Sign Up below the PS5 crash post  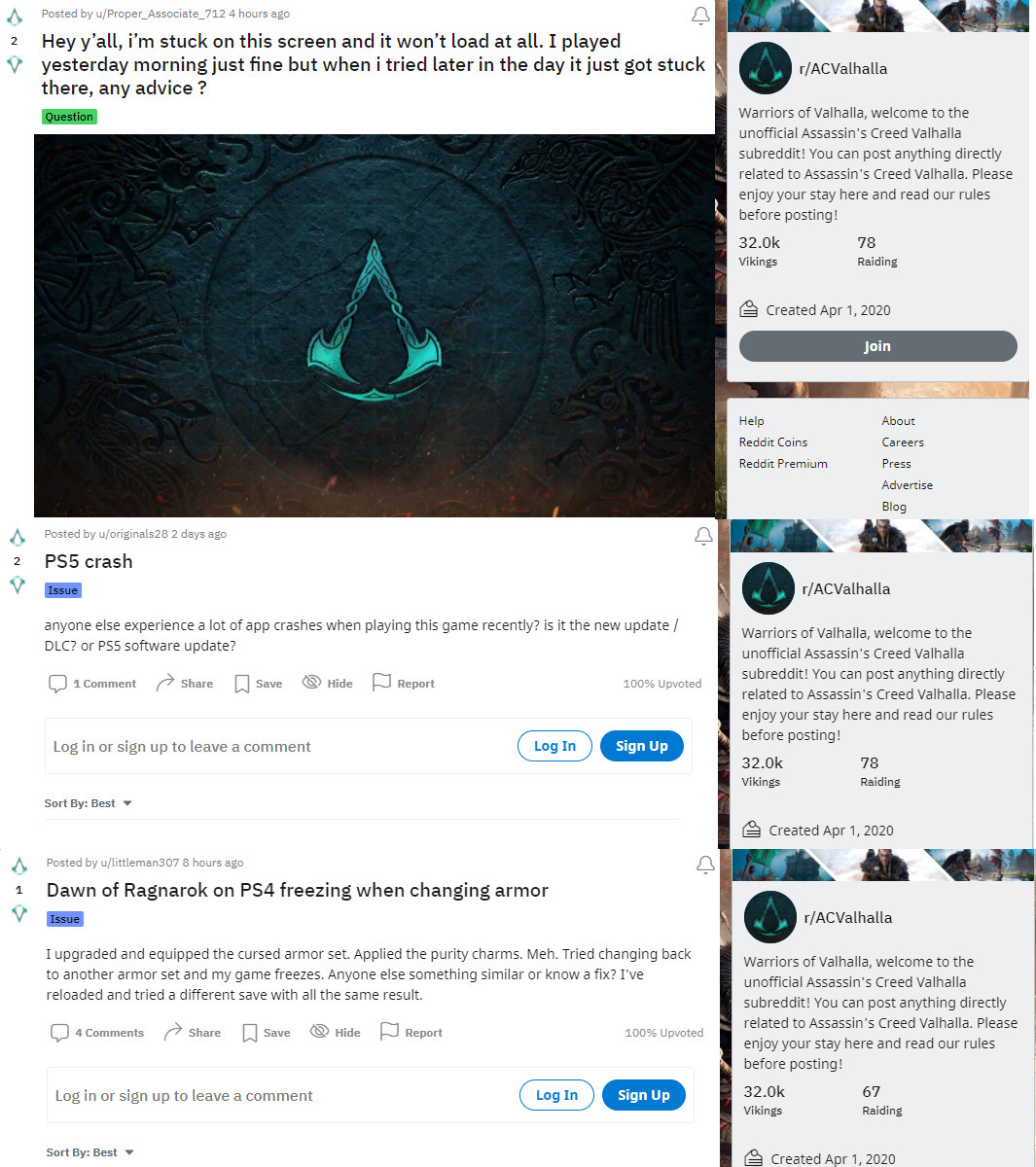point(642,746)
